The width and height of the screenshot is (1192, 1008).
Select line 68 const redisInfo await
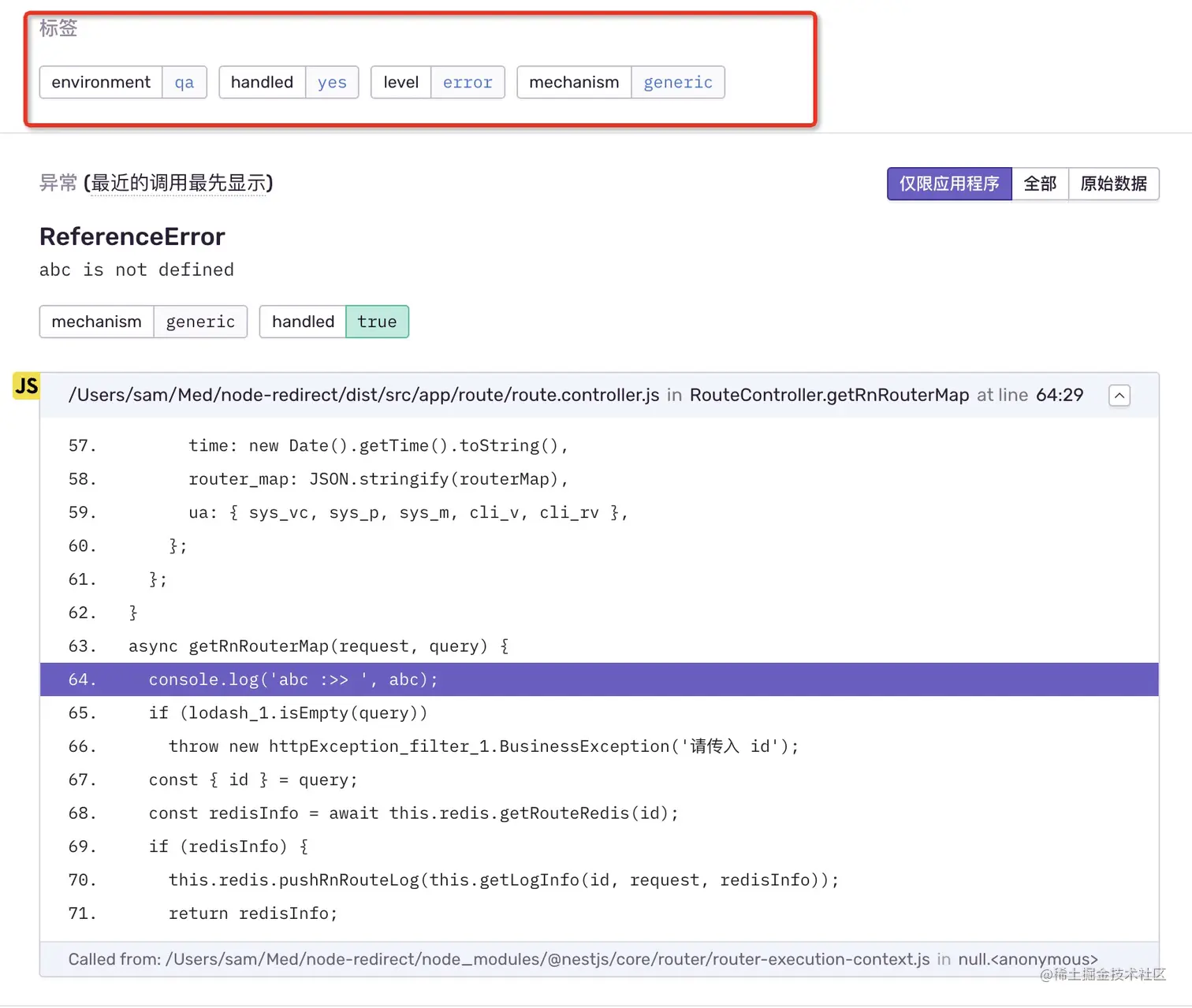(599, 813)
